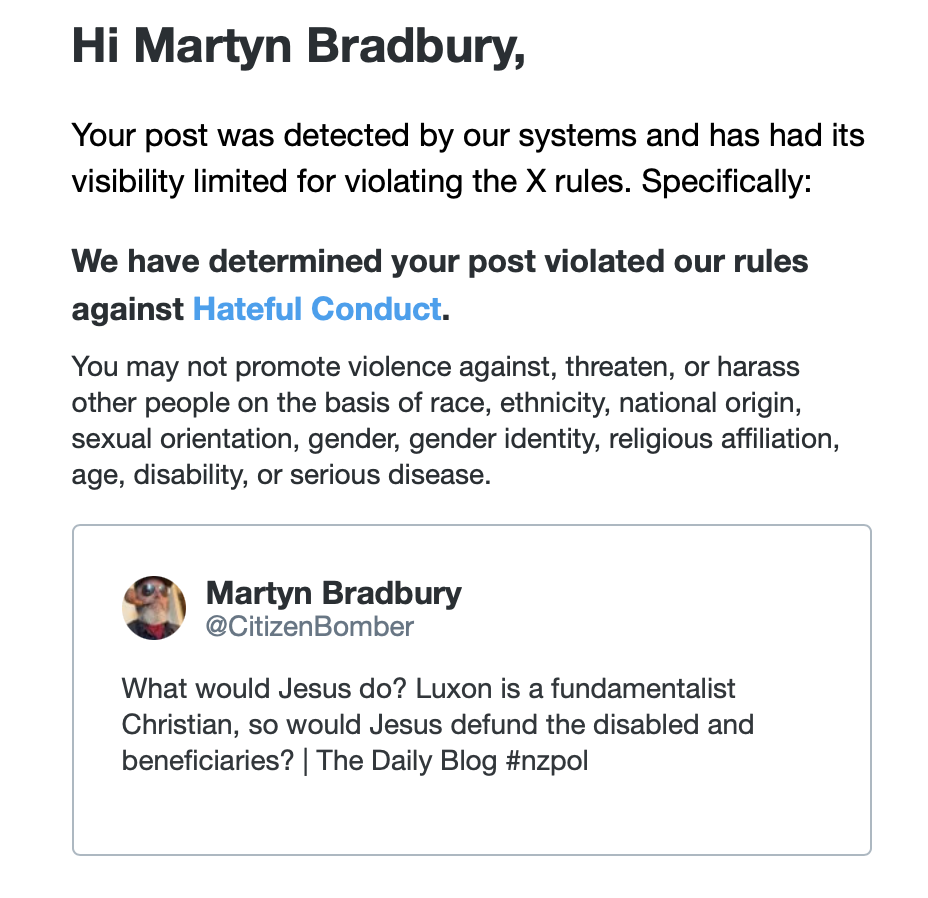Select the #nzpol hashtag
Screen dimensions: 928x898
point(546,760)
